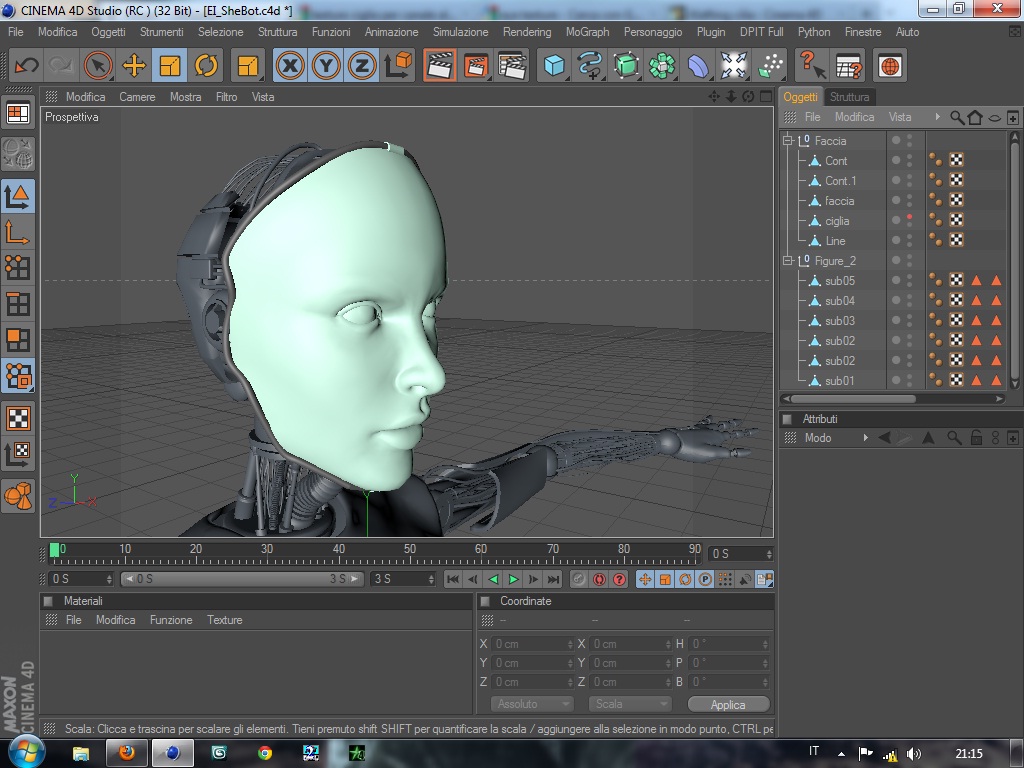The width and height of the screenshot is (1024, 768).
Task: Open the Scala dropdown in Coordinate panel
Action: (629, 704)
